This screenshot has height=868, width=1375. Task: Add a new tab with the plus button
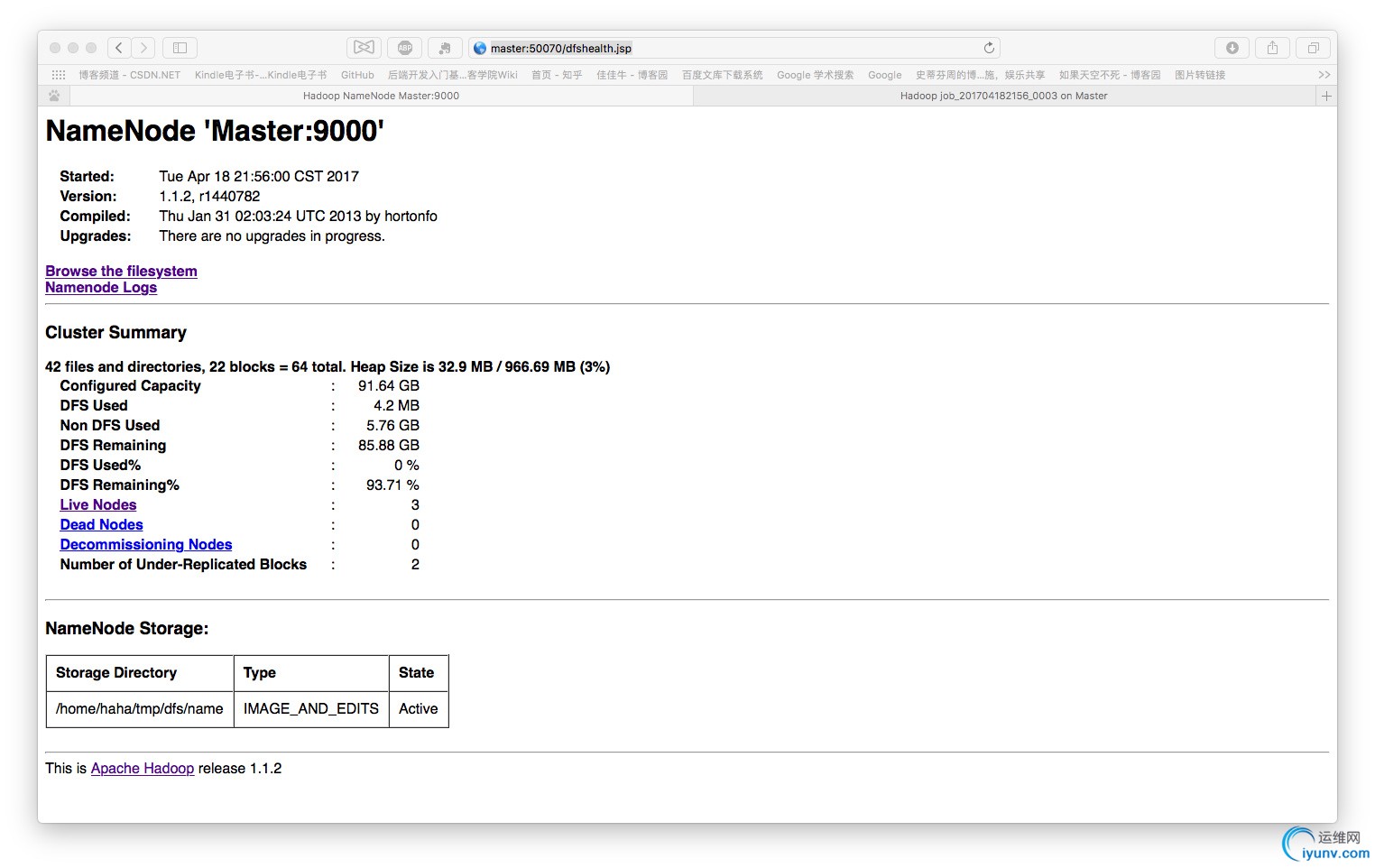[1326, 96]
